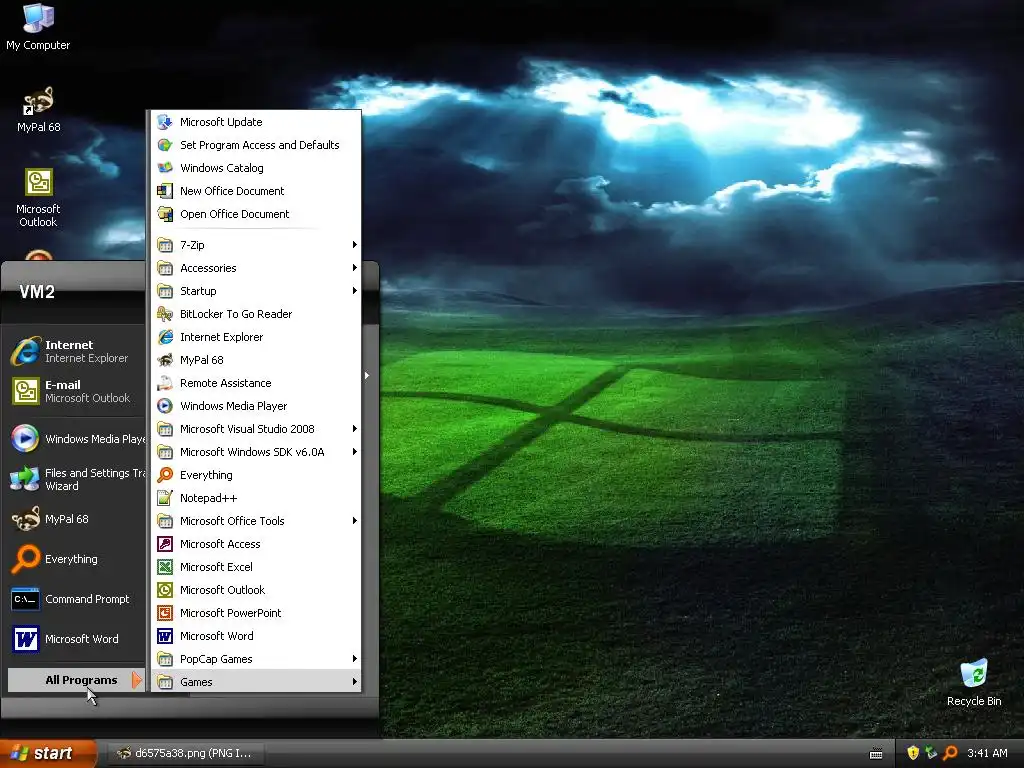This screenshot has width=1024, height=768.
Task: Launch Microsoft Outlook from All Programs list
Action: click(x=255, y=590)
